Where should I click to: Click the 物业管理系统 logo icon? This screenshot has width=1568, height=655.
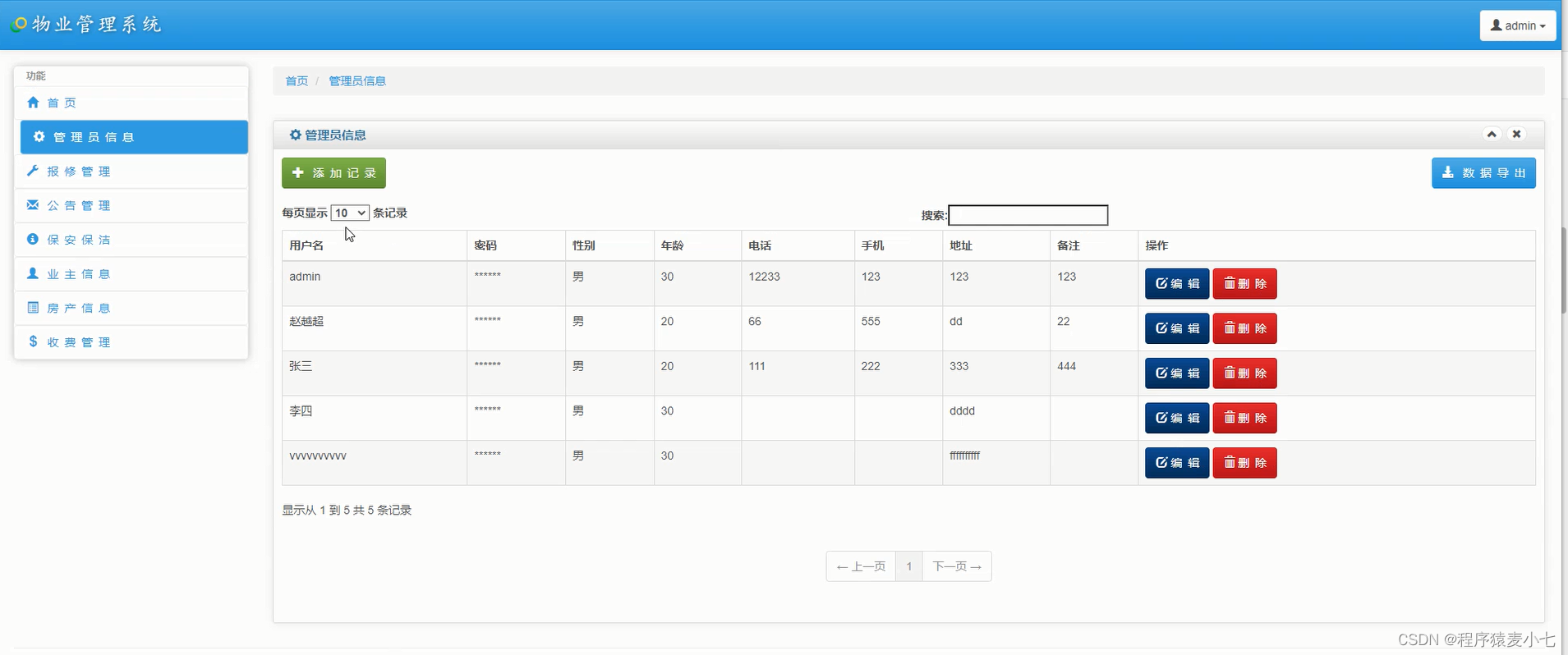(x=19, y=25)
